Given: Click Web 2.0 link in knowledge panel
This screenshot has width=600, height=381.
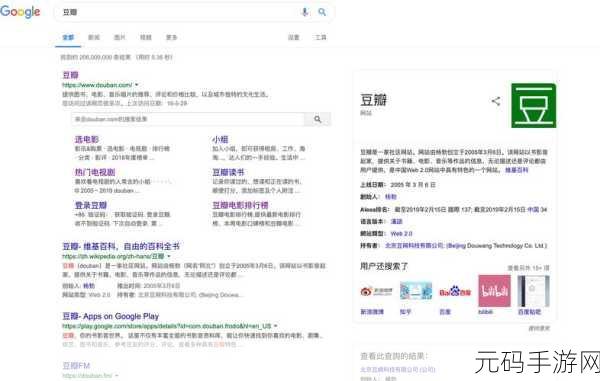Looking at the screenshot, I should click(x=401, y=234).
